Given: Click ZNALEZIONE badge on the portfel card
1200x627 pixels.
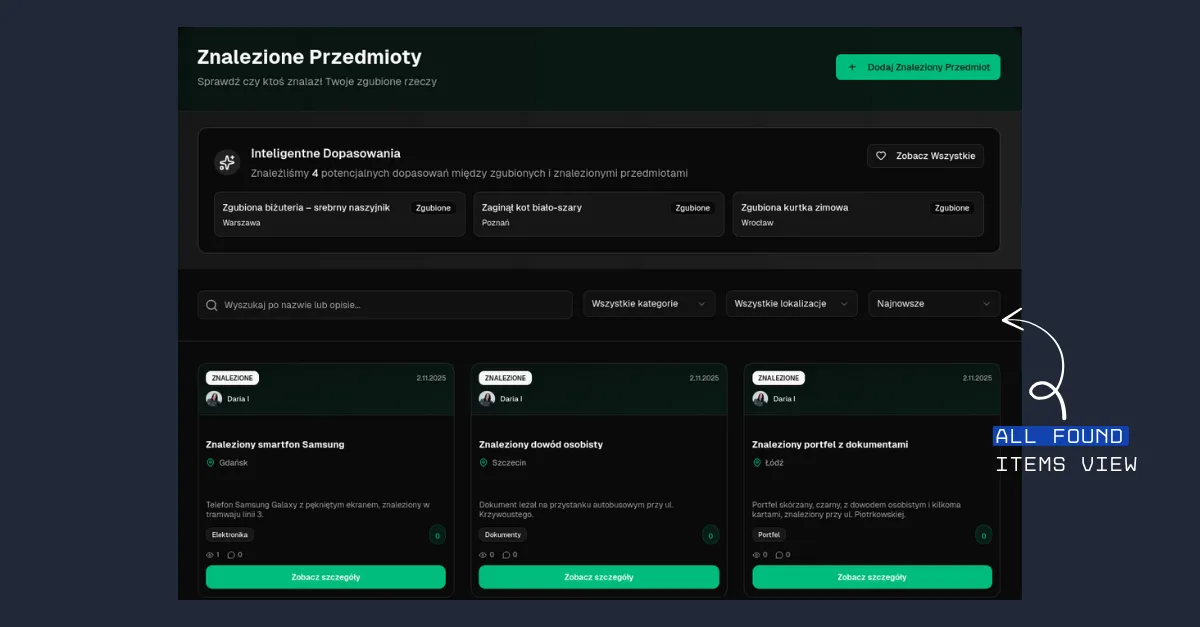Looking at the screenshot, I should 778,378.
